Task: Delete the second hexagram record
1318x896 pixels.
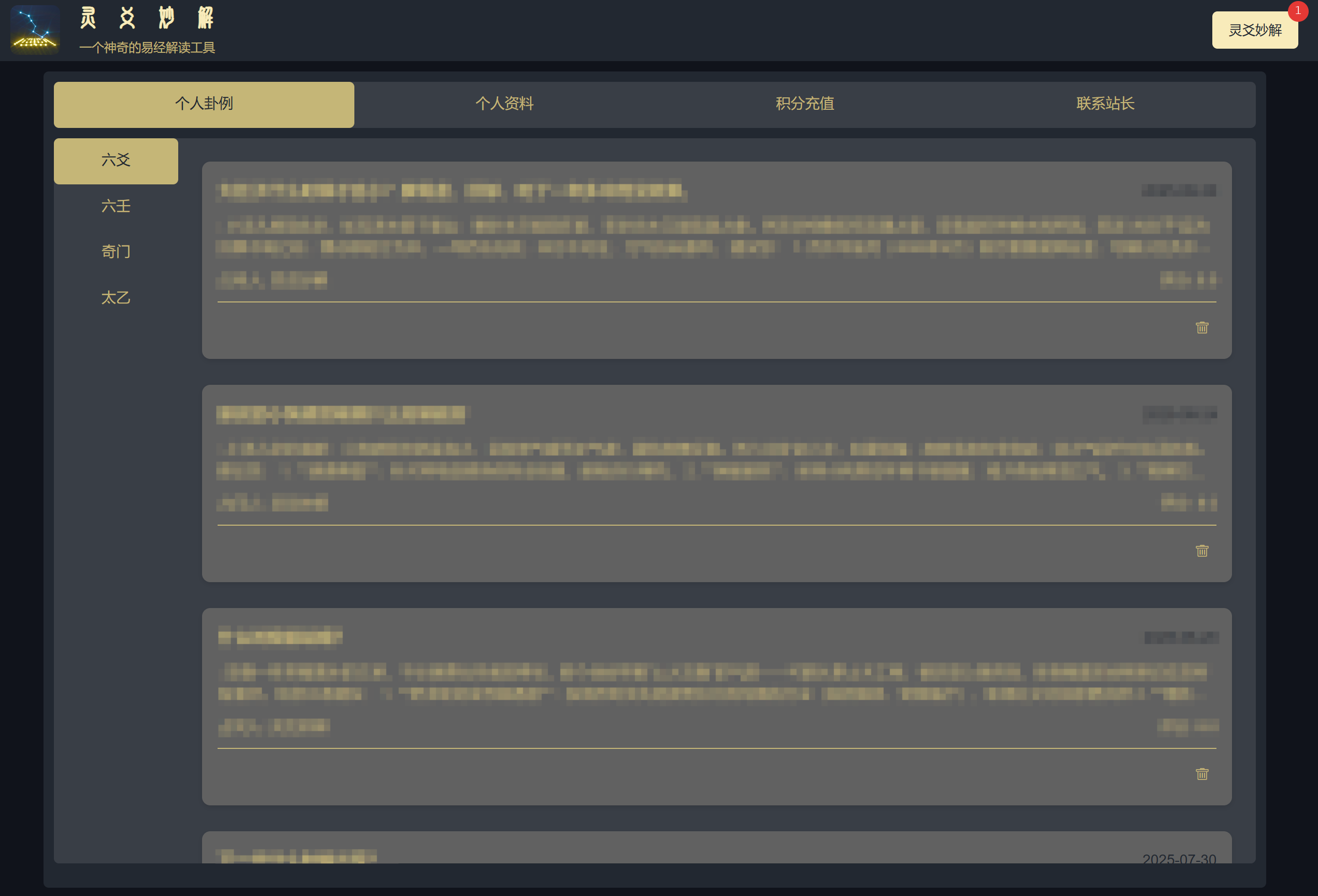Action: (1202, 551)
